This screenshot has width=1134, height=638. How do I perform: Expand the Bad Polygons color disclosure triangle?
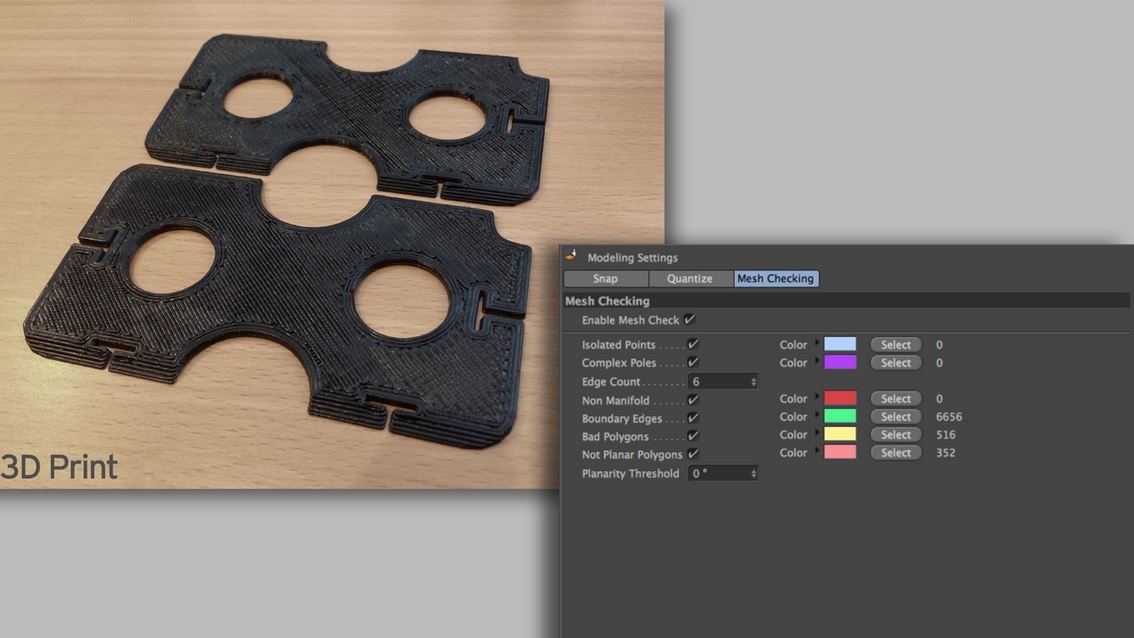coord(817,434)
